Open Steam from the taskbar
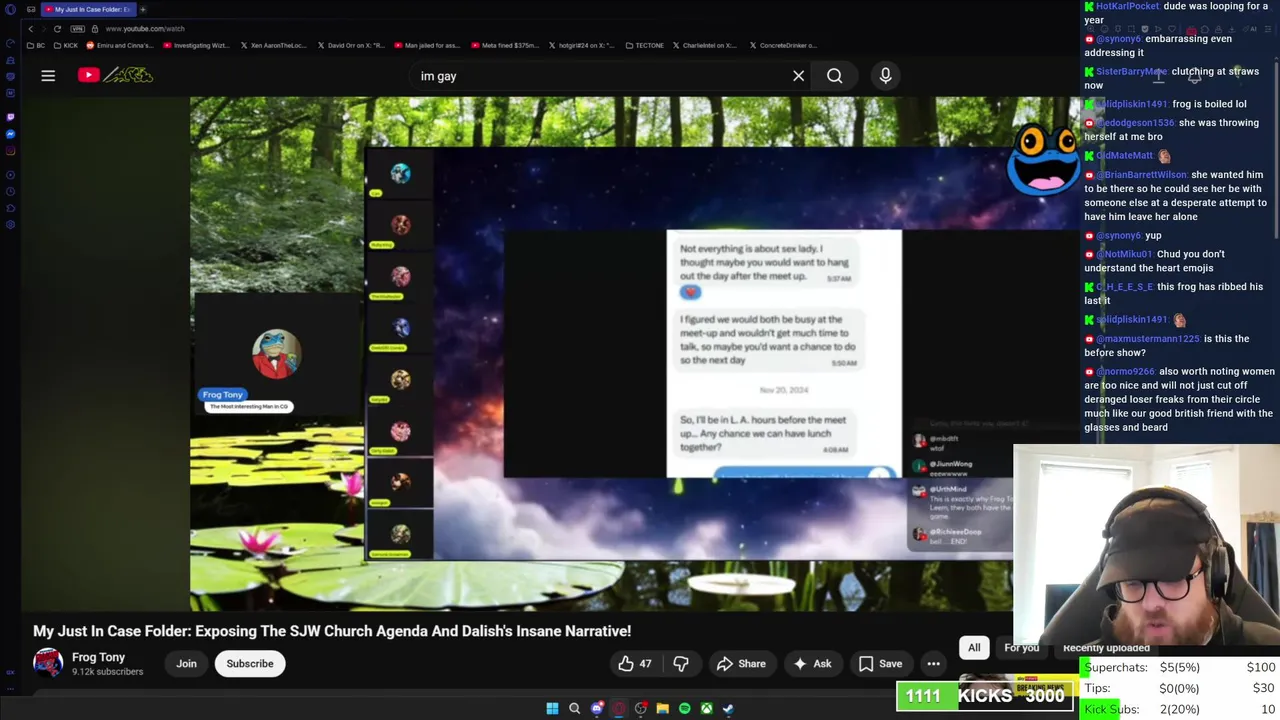The width and height of the screenshot is (1280, 720). tap(728, 708)
